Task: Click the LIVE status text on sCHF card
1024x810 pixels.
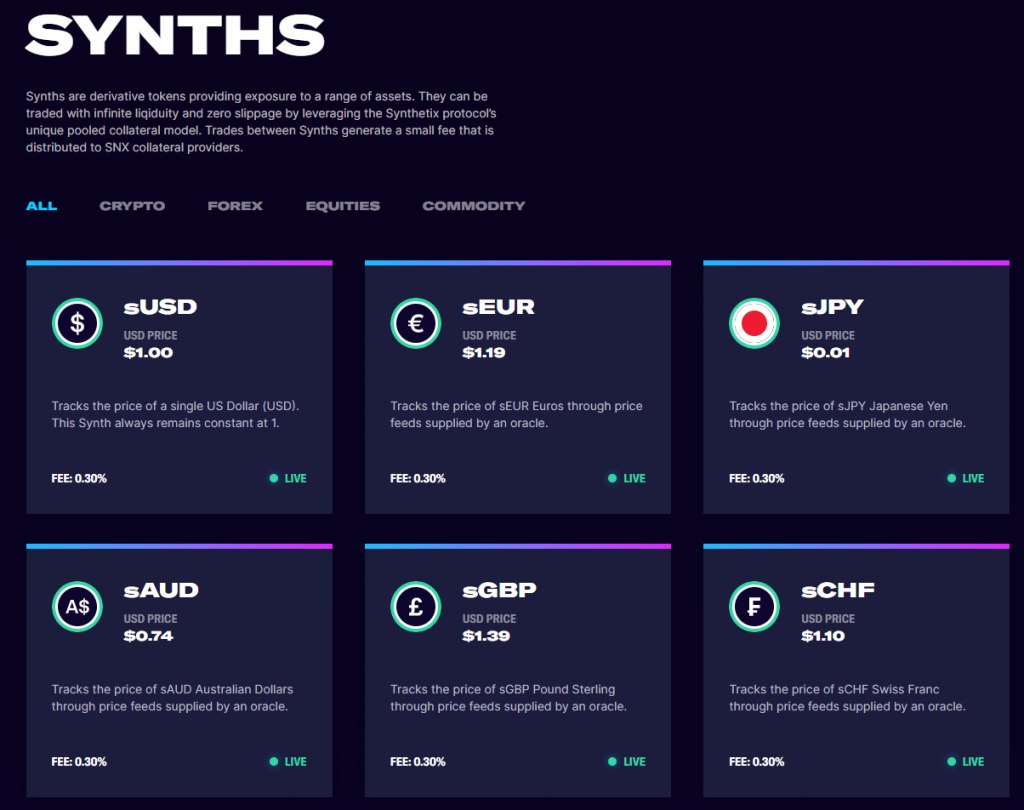Action: point(973,762)
